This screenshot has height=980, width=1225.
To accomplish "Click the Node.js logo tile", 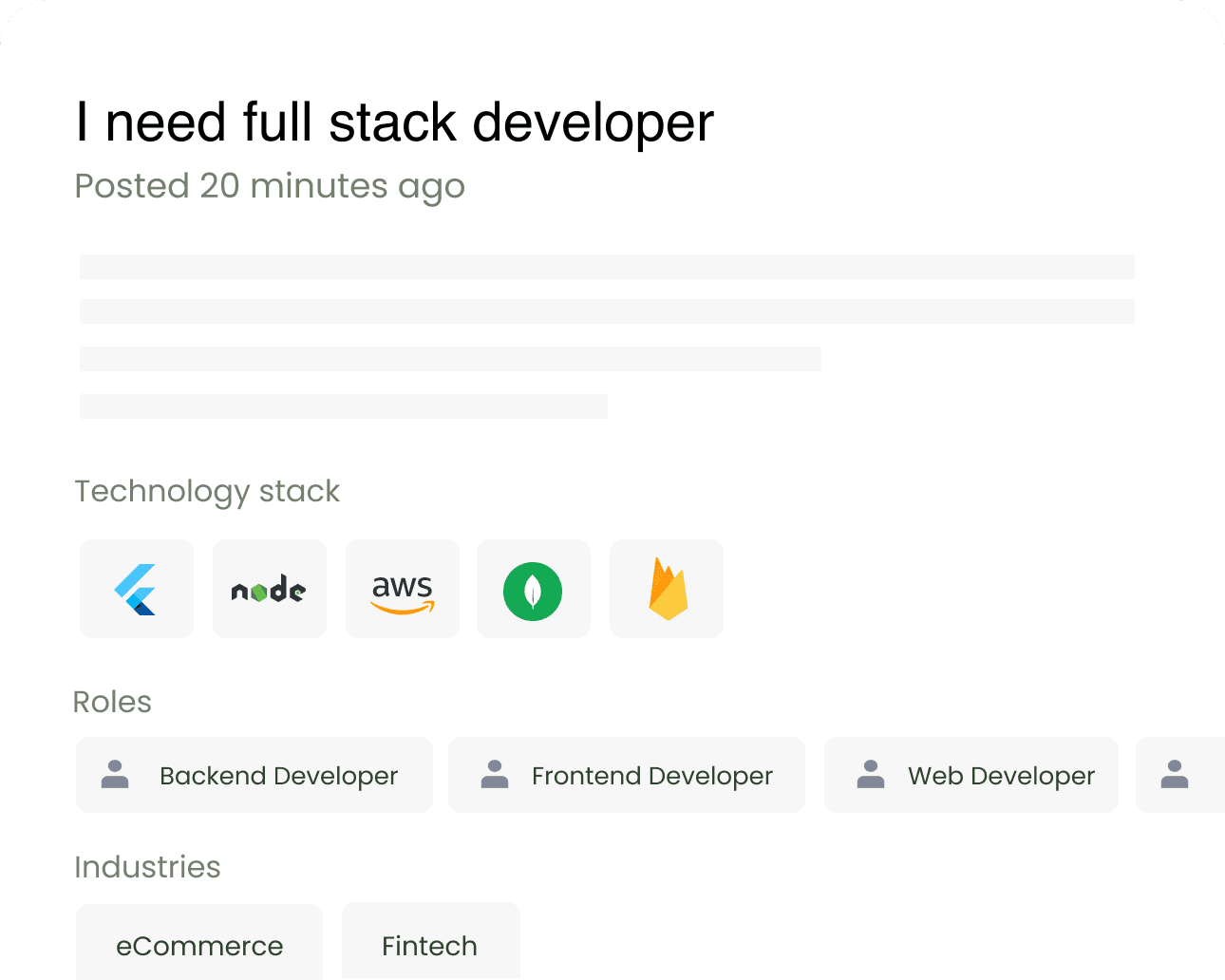I will coord(270,589).
